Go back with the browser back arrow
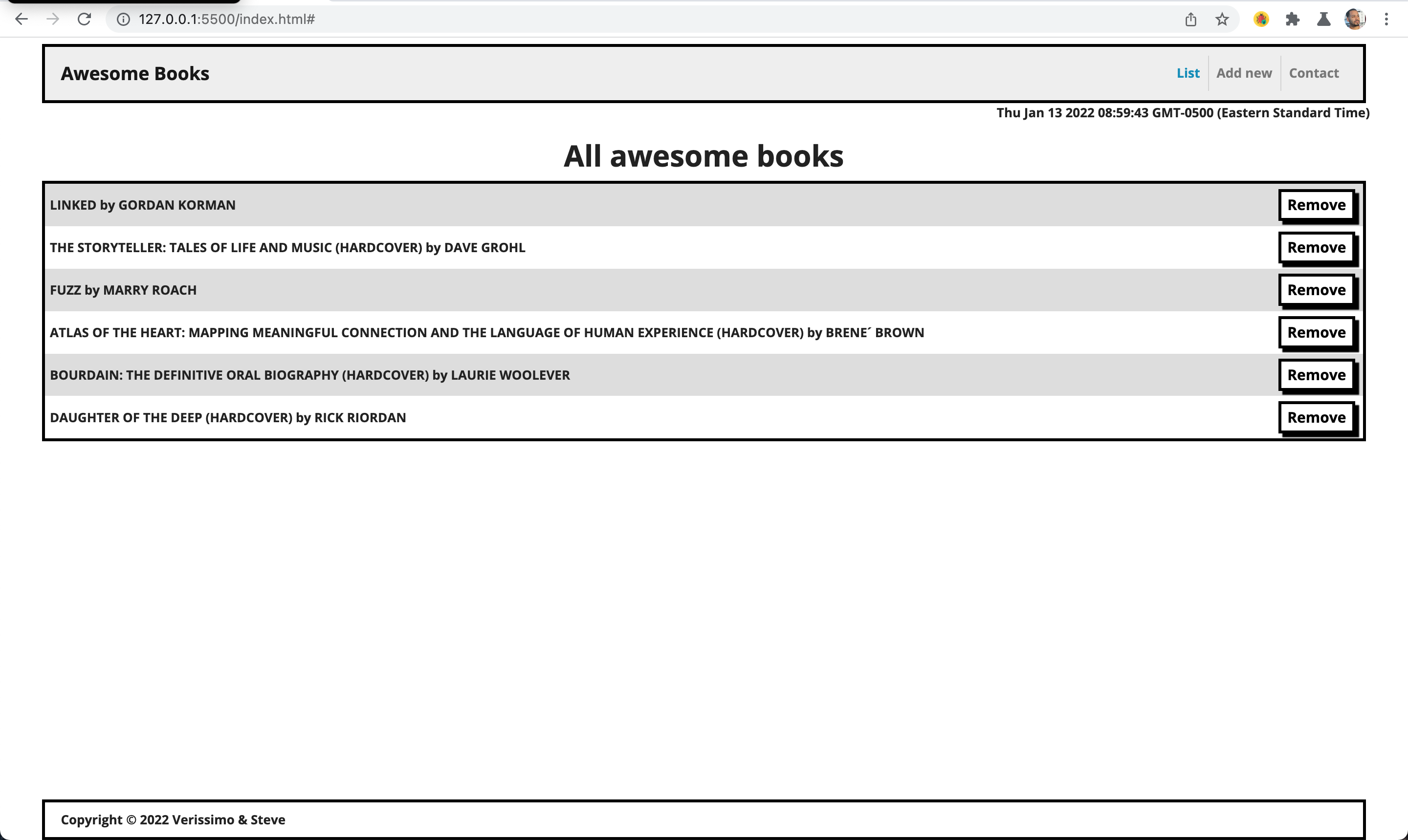Screen dimensions: 1408x840 [x=22, y=19]
